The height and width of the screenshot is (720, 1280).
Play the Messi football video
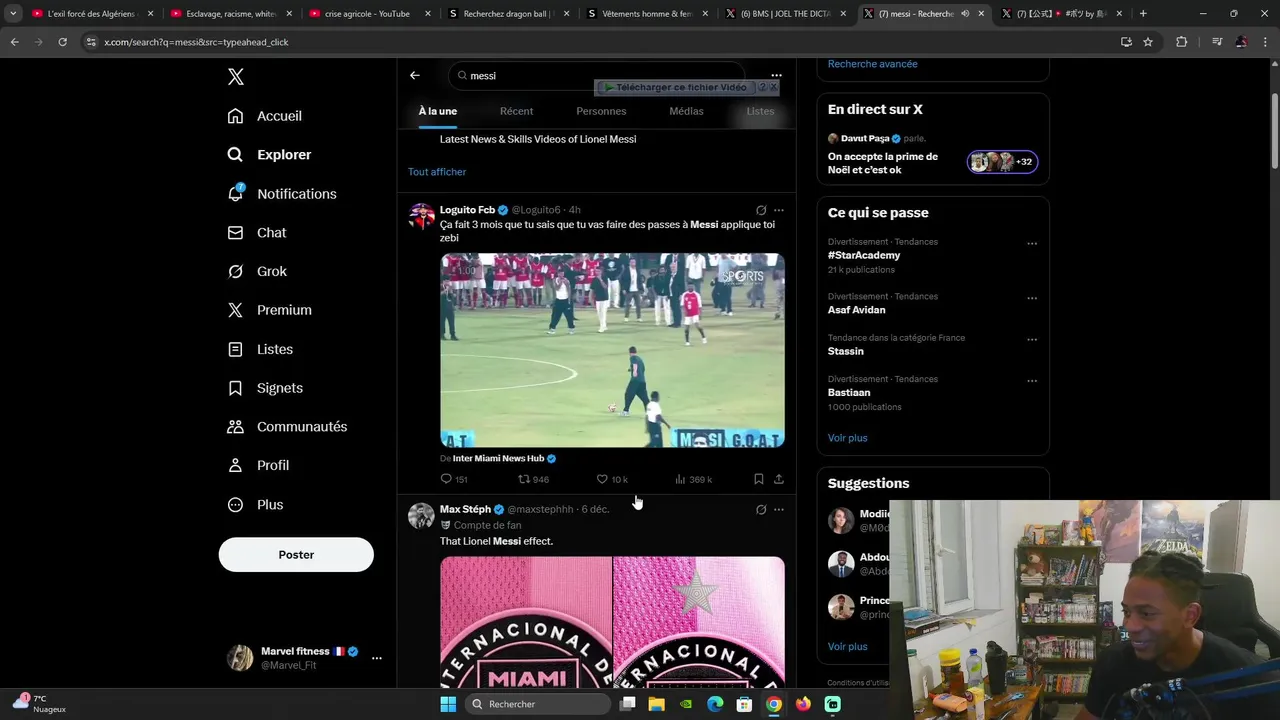pyautogui.click(x=612, y=350)
